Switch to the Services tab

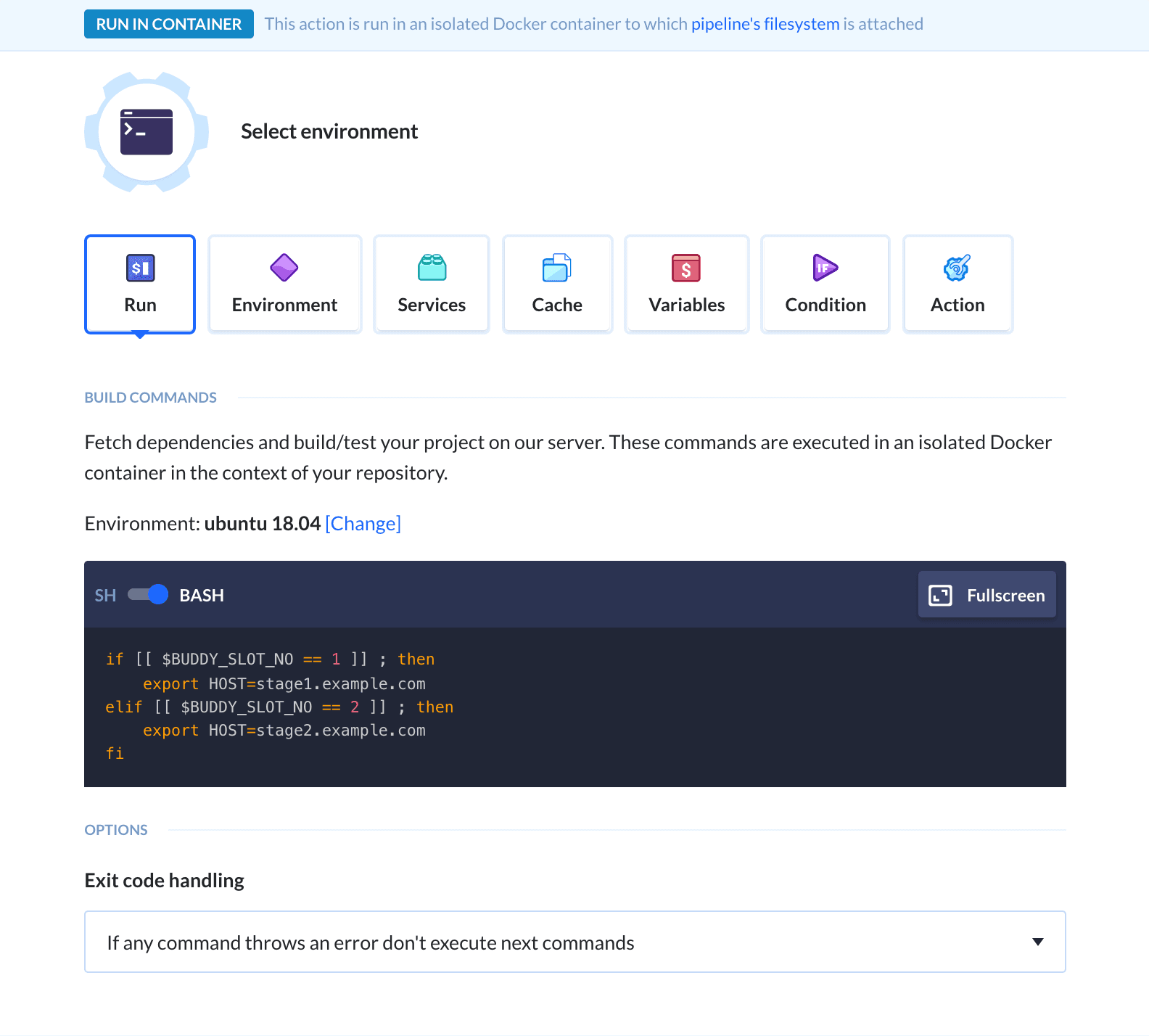pos(432,284)
